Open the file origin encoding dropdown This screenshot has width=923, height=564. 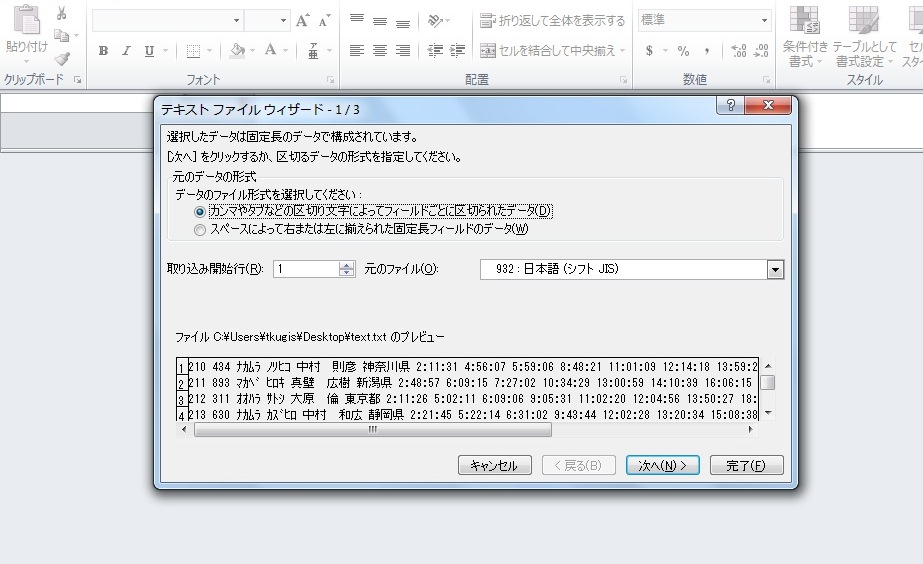775,269
